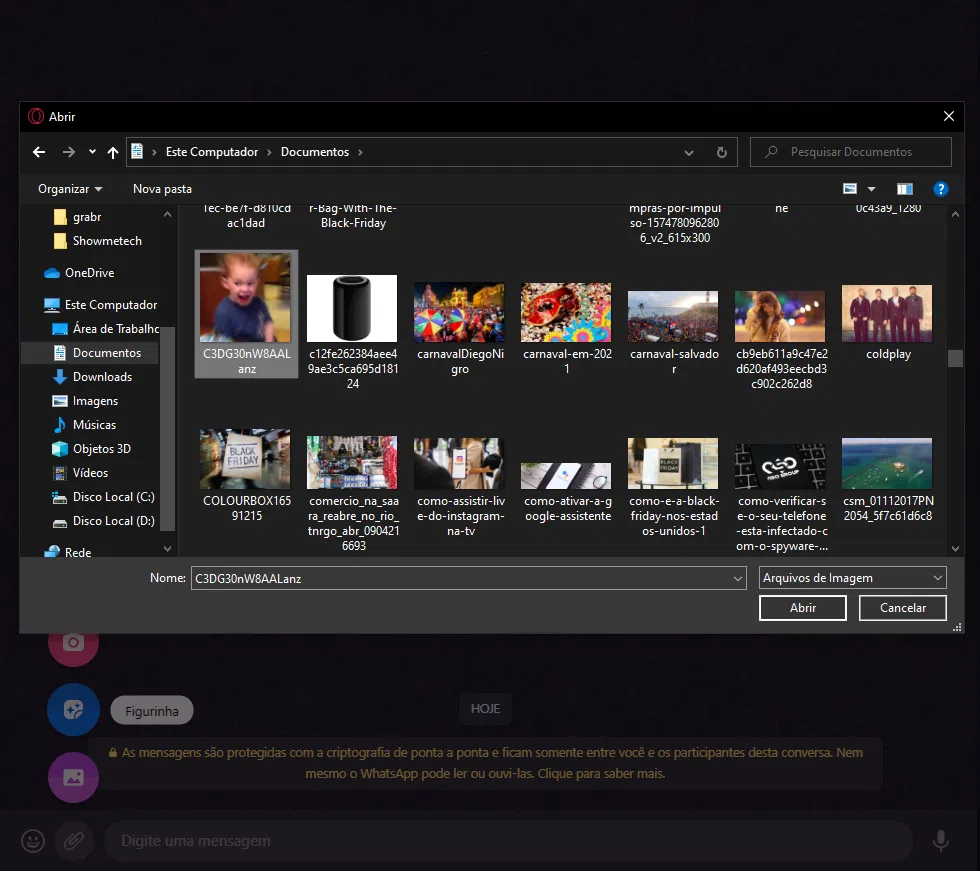Navigate to Este Computador in the breadcrumb
The image size is (980, 871).
coord(212,152)
